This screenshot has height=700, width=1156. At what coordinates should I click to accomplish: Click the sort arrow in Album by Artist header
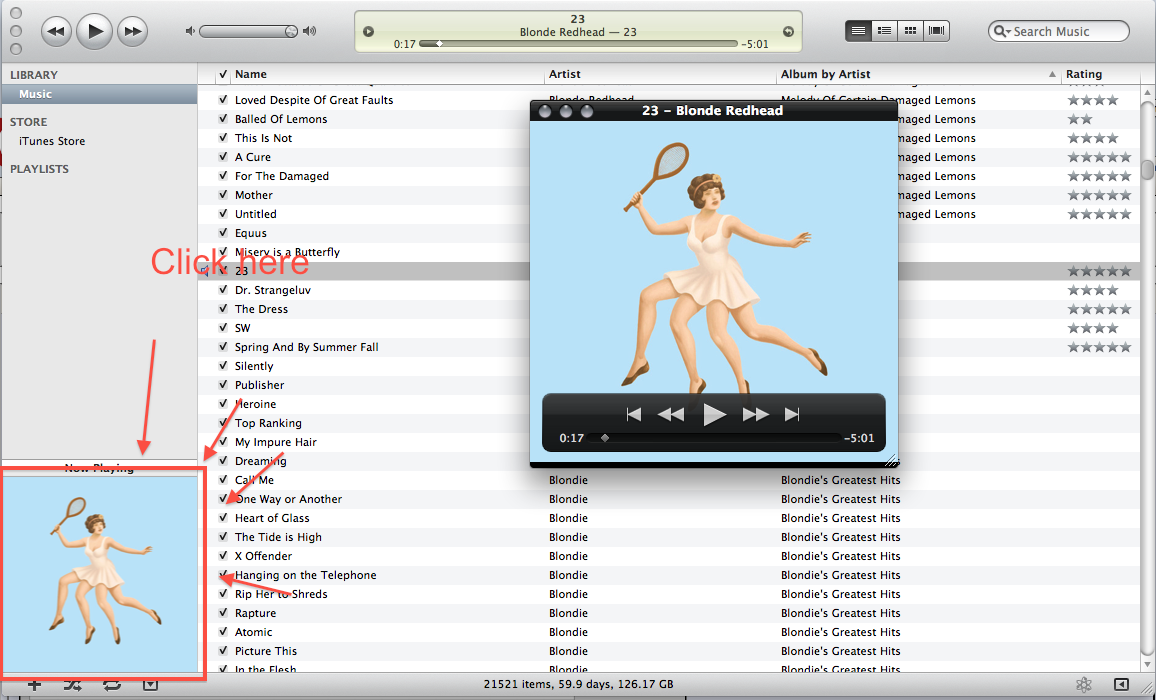pyautogui.click(x=1052, y=74)
